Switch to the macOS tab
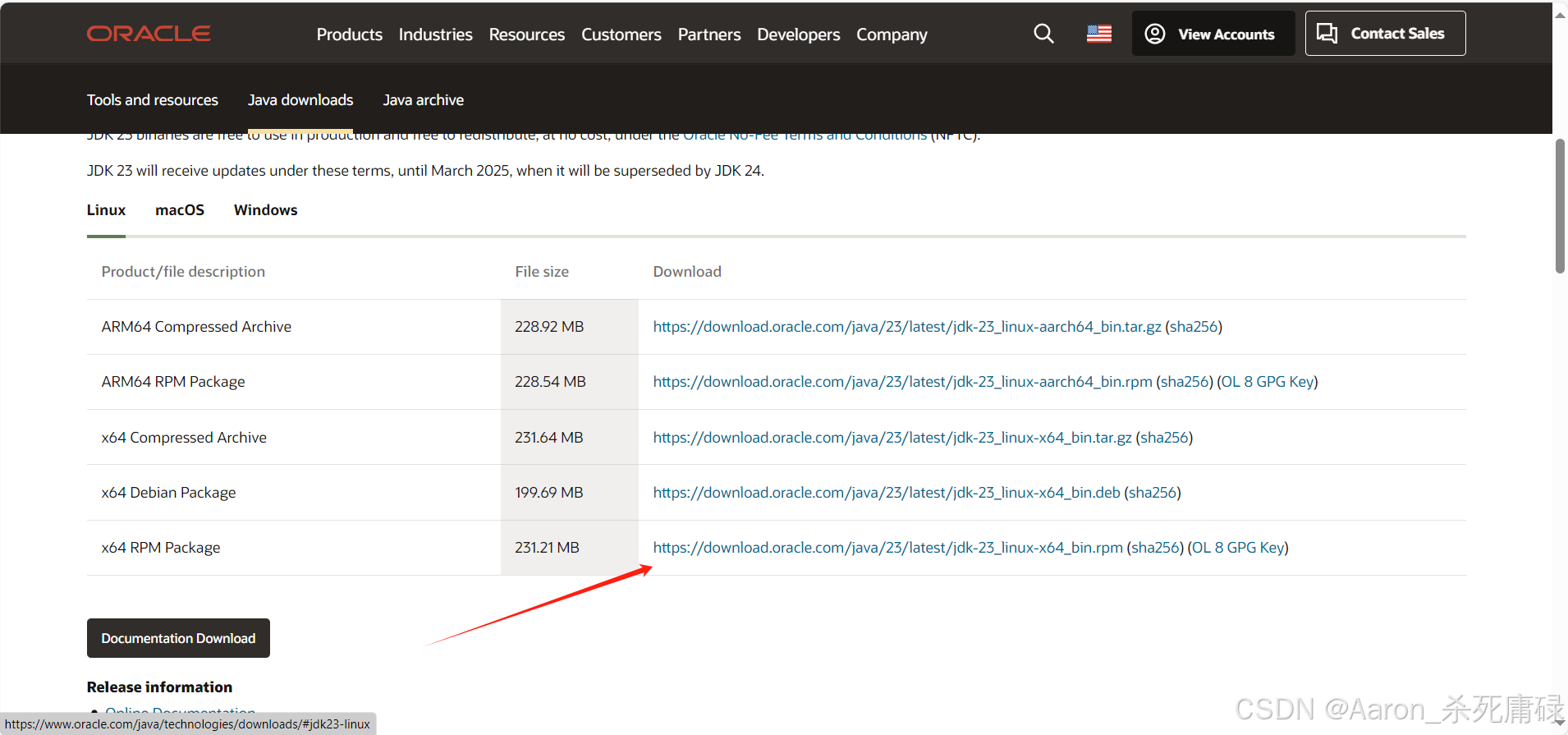 click(x=180, y=210)
